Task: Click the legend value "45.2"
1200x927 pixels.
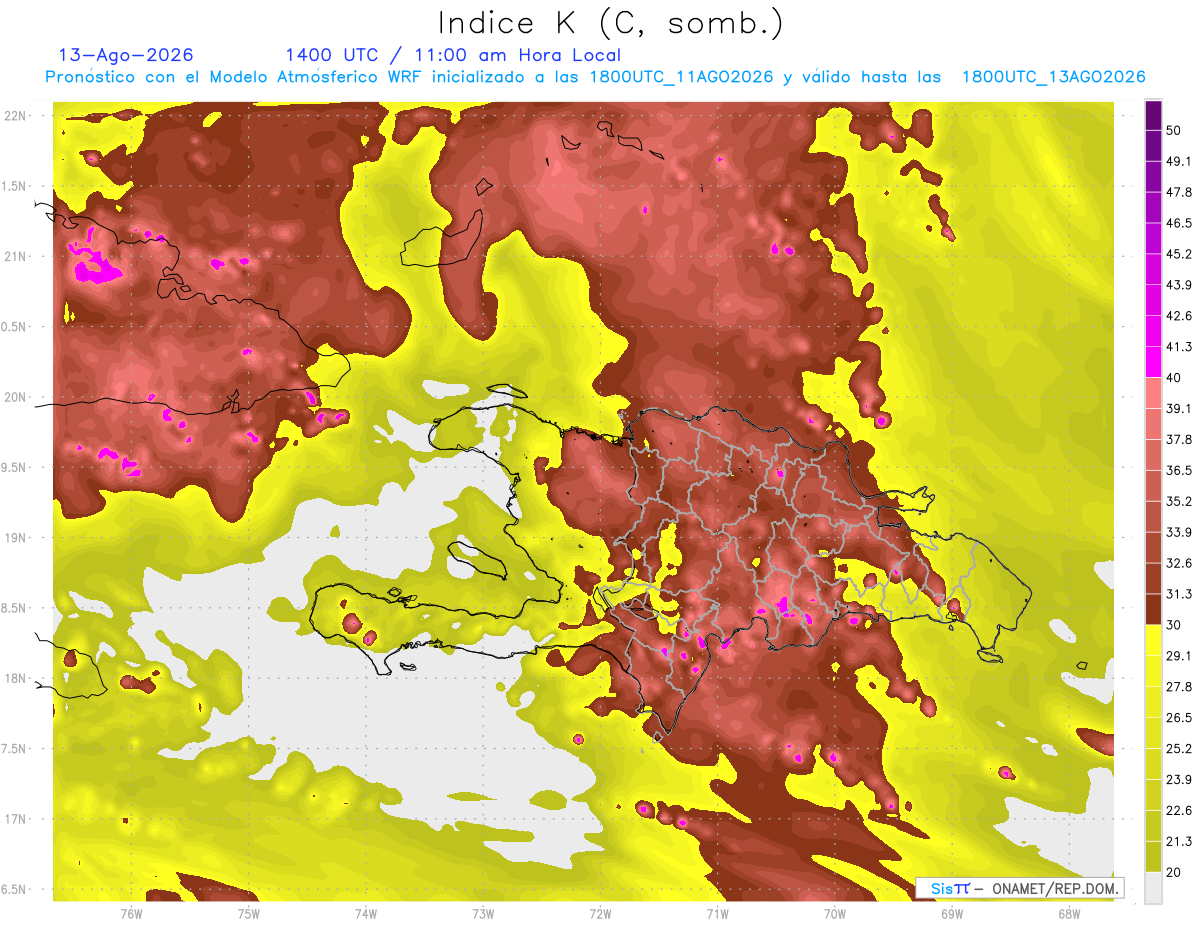Action: [x=1179, y=254]
